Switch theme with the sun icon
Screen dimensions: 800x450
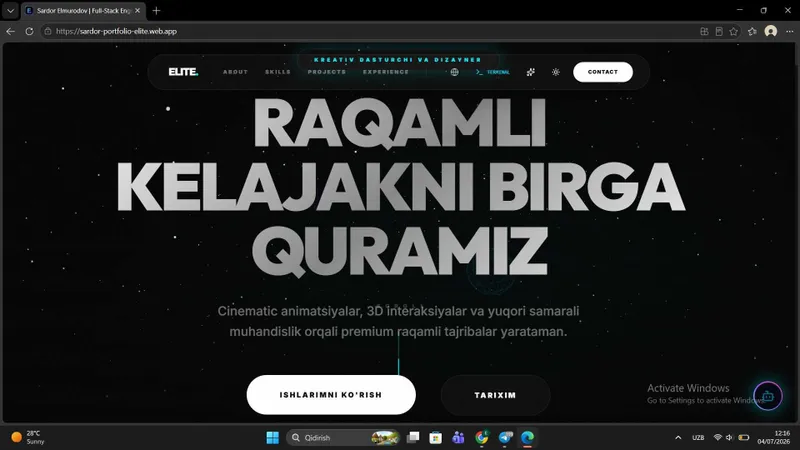coord(556,72)
